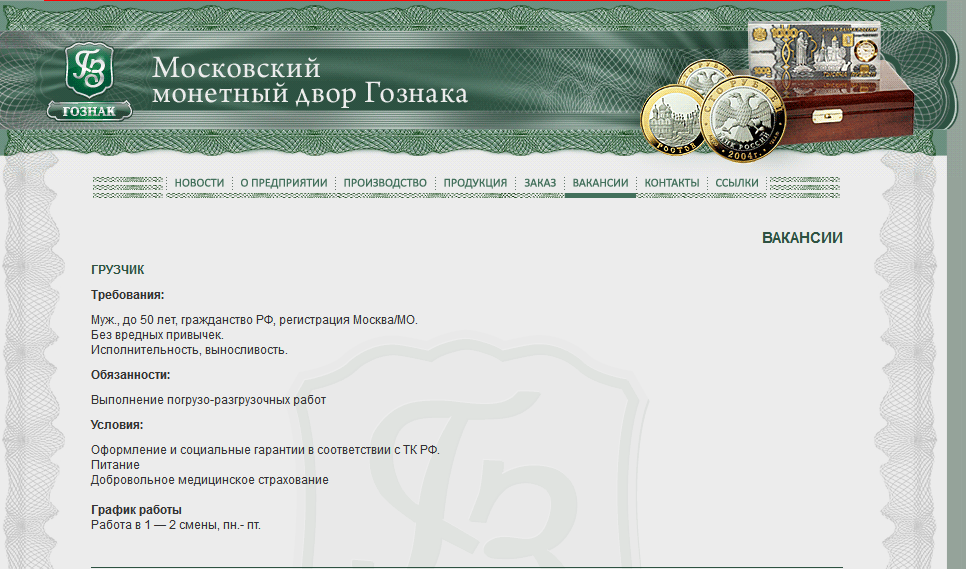Click the Rostov gold-silver coin image
The height and width of the screenshot is (569, 966).
pos(673,120)
